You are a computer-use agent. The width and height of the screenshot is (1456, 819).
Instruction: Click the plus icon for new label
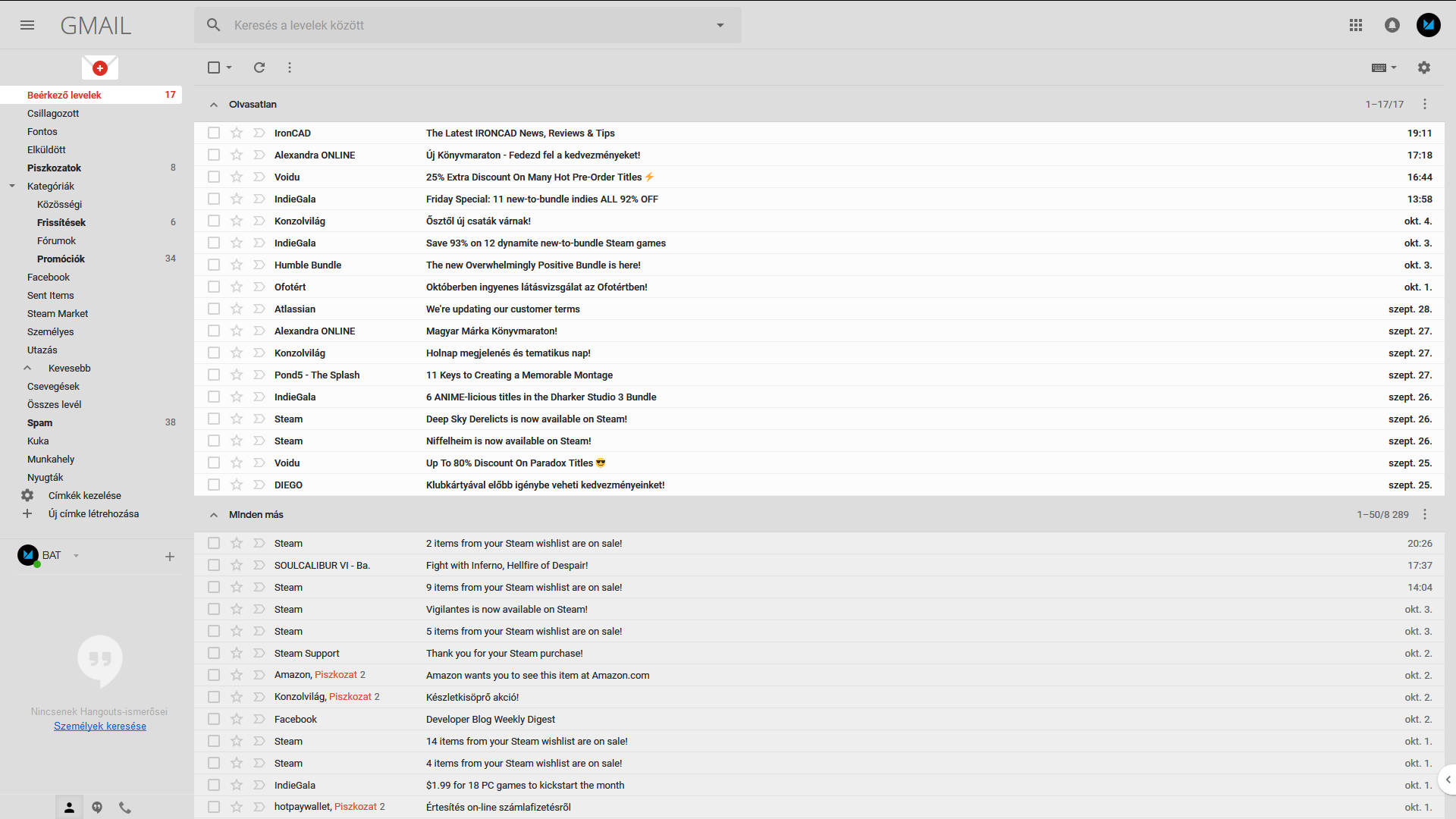[x=27, y=513]
